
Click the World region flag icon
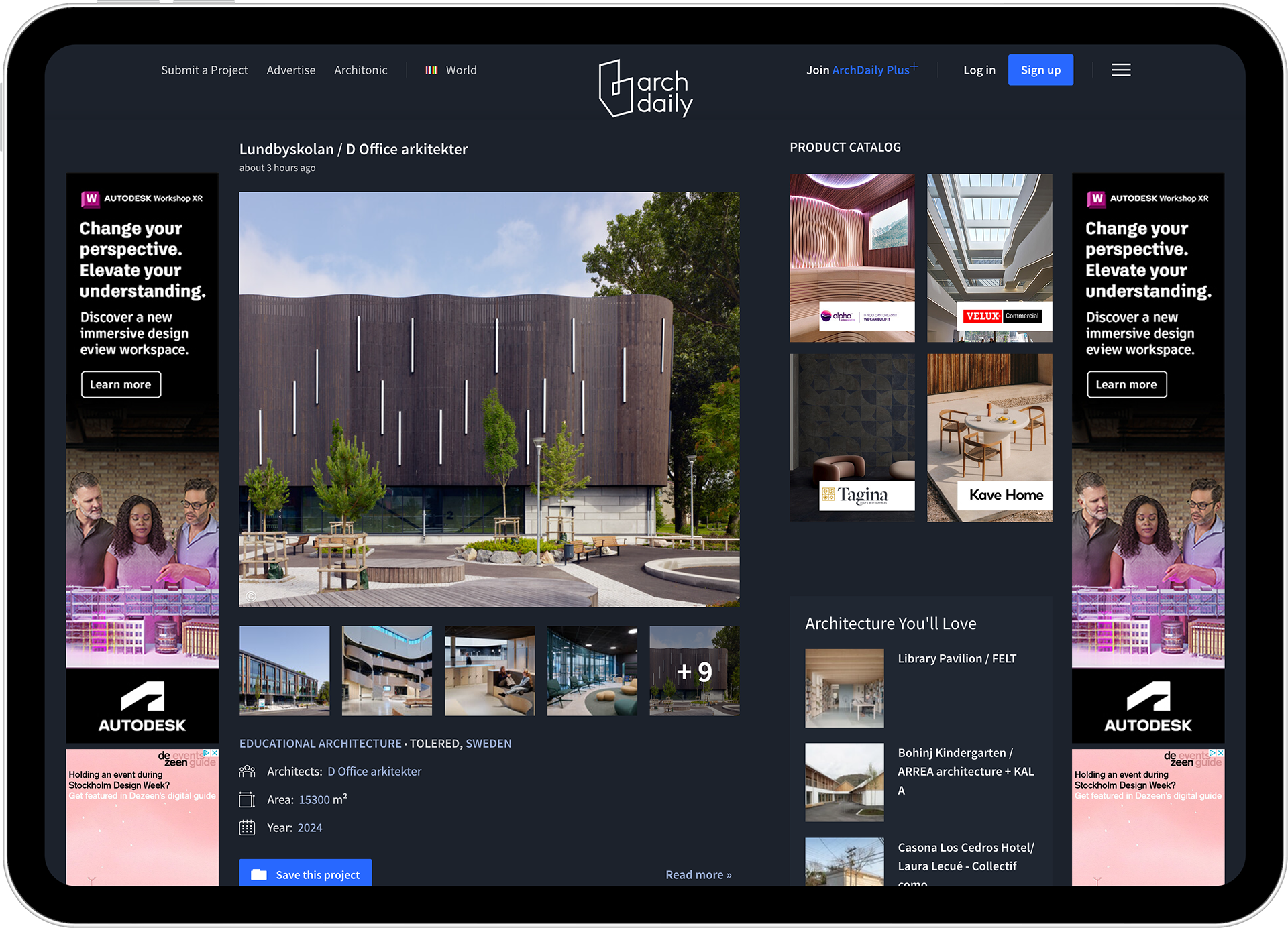click(431, 70)
